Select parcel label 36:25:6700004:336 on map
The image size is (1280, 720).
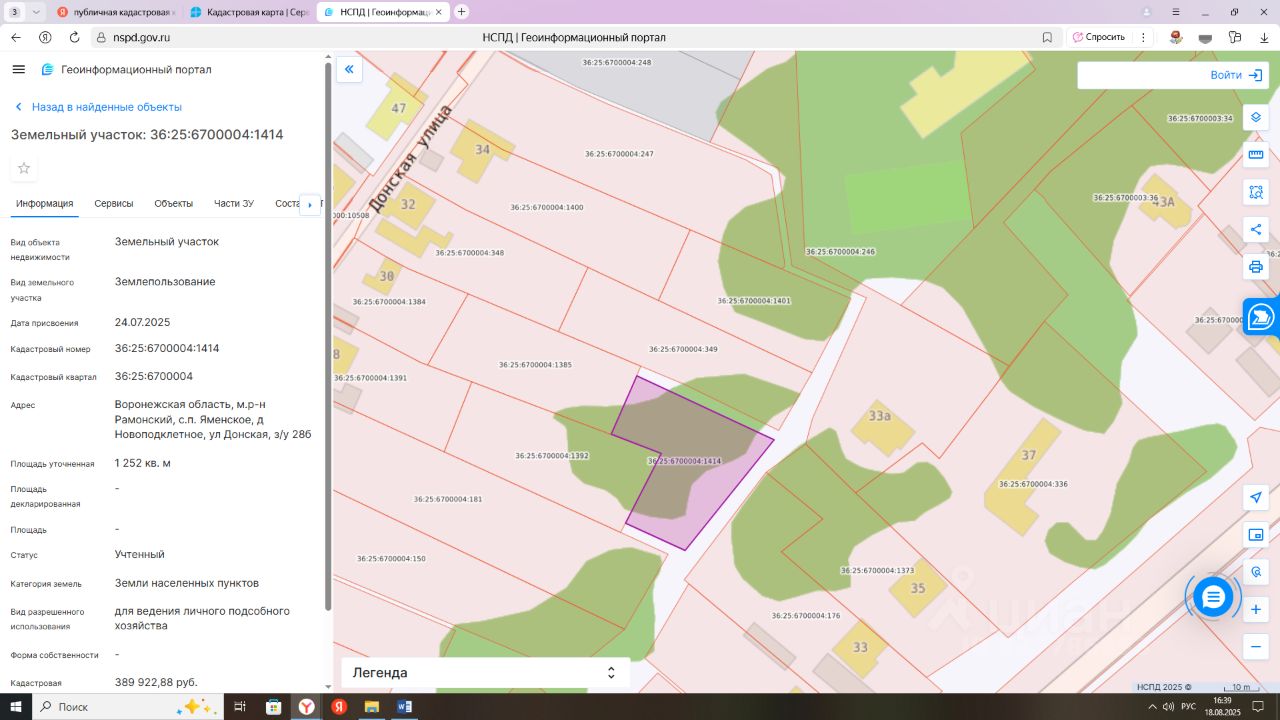1033,484
